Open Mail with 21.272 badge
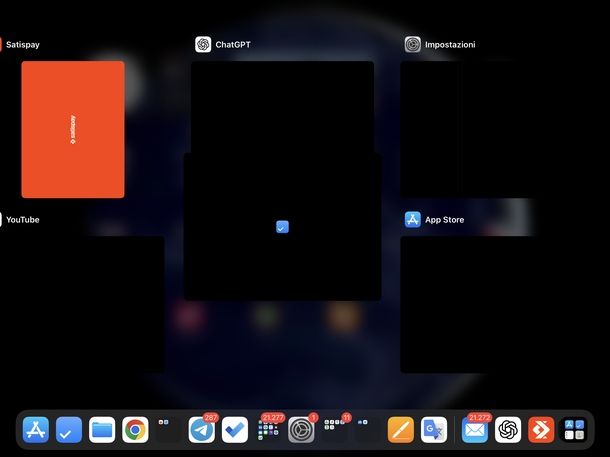This screenshot has height=457, width=610. [x=475, y=430]
